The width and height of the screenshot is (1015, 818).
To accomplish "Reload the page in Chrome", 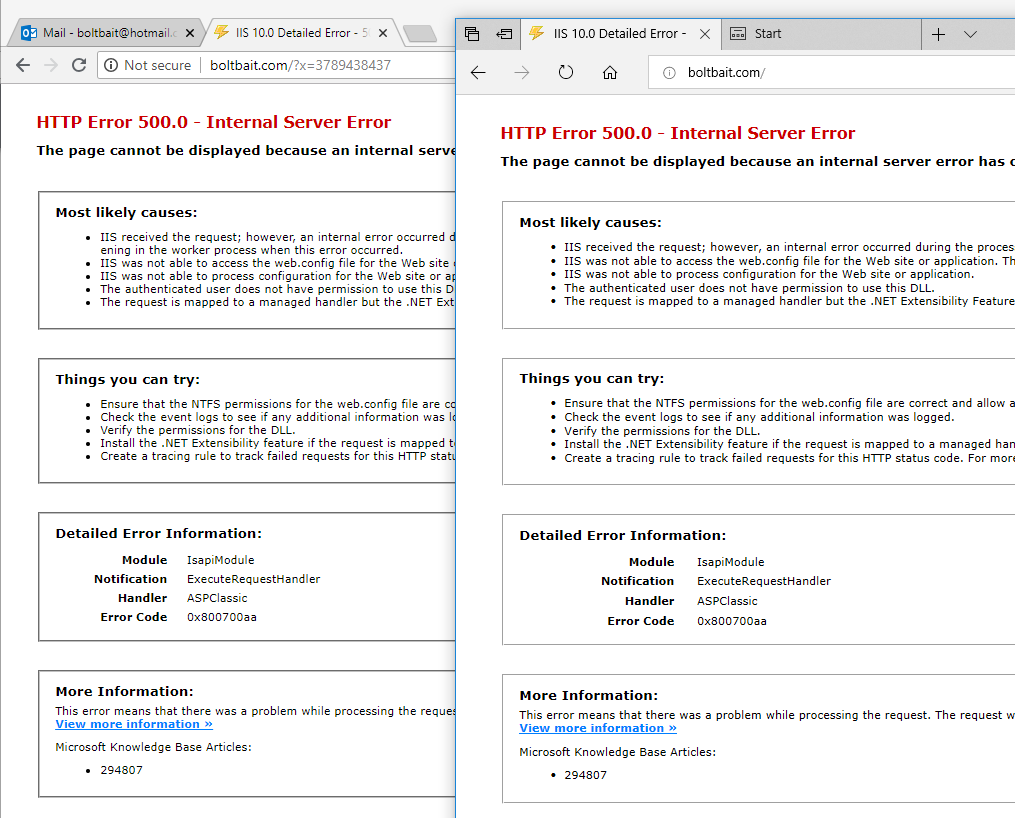I will coord(79,65).
